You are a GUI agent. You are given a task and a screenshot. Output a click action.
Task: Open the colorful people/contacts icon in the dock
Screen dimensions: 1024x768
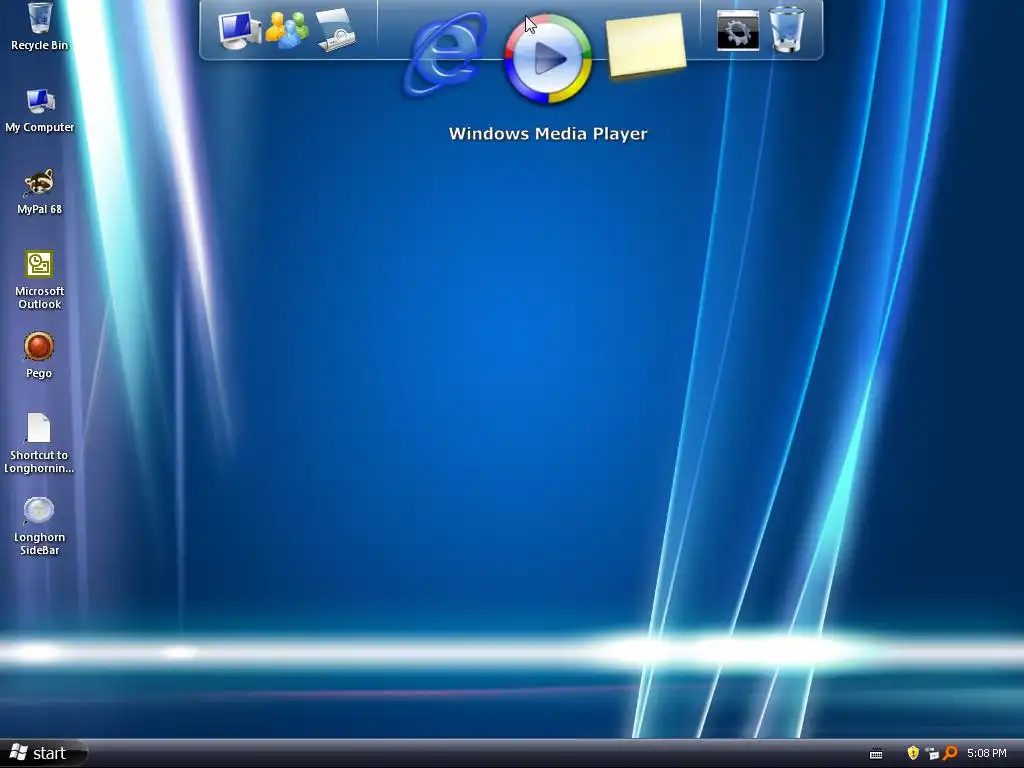[287, 30]
